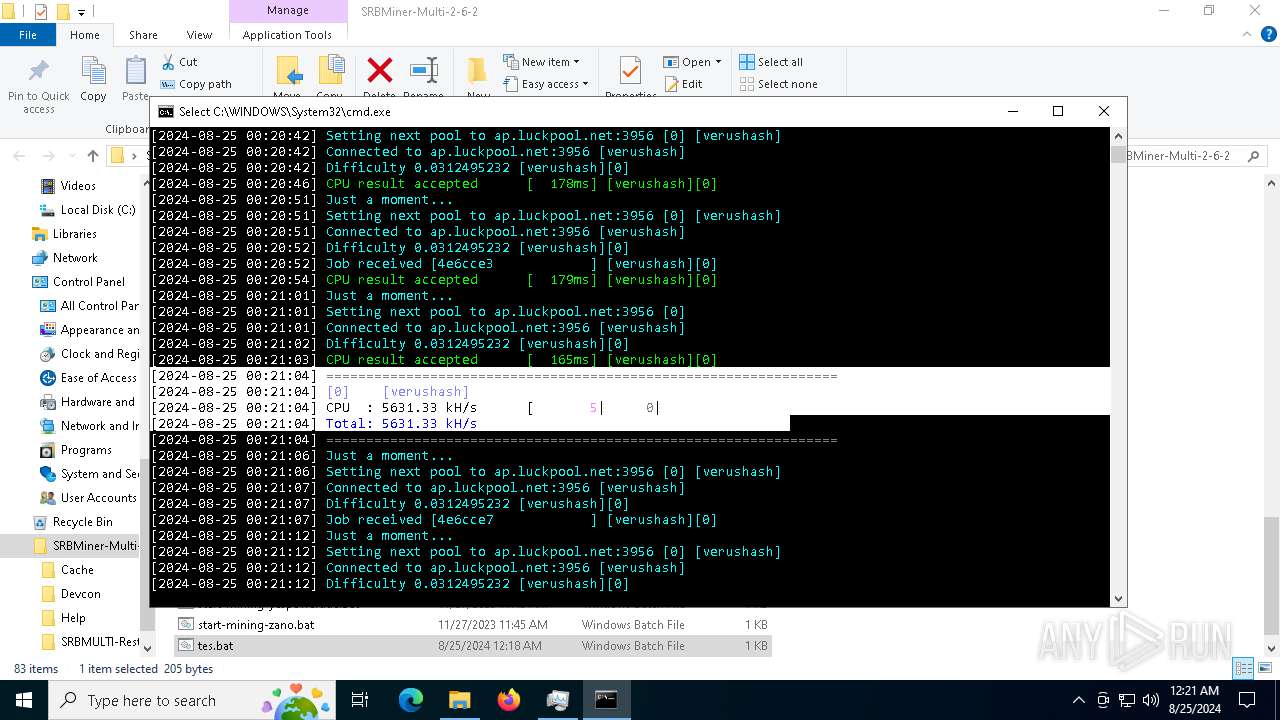Open New item dropdown
This screenshot has width=1280, height=720.
pos(541,62)
